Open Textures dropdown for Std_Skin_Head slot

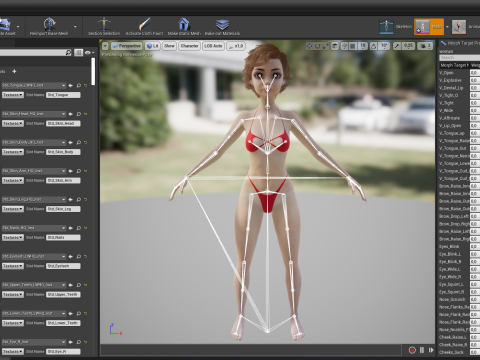pos(13,123)
